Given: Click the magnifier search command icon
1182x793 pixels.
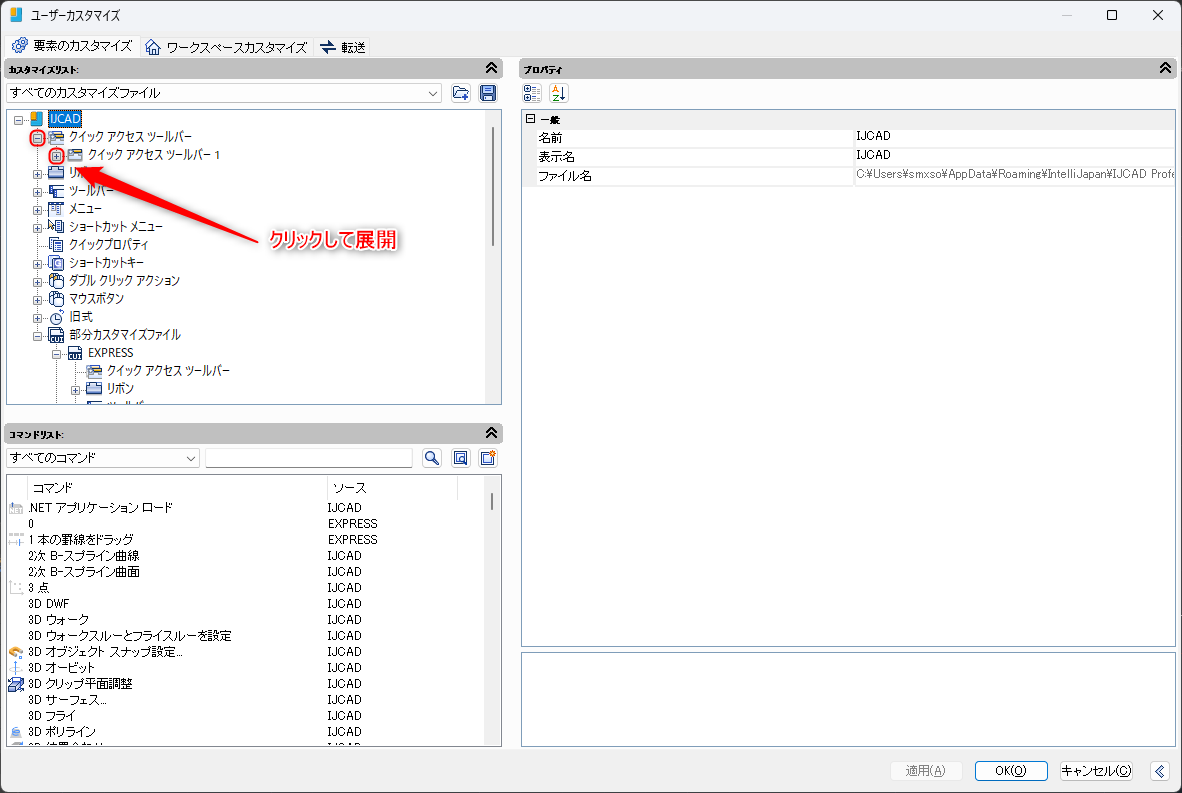Looking at the screenshot, I should click(x=432, y=458).
